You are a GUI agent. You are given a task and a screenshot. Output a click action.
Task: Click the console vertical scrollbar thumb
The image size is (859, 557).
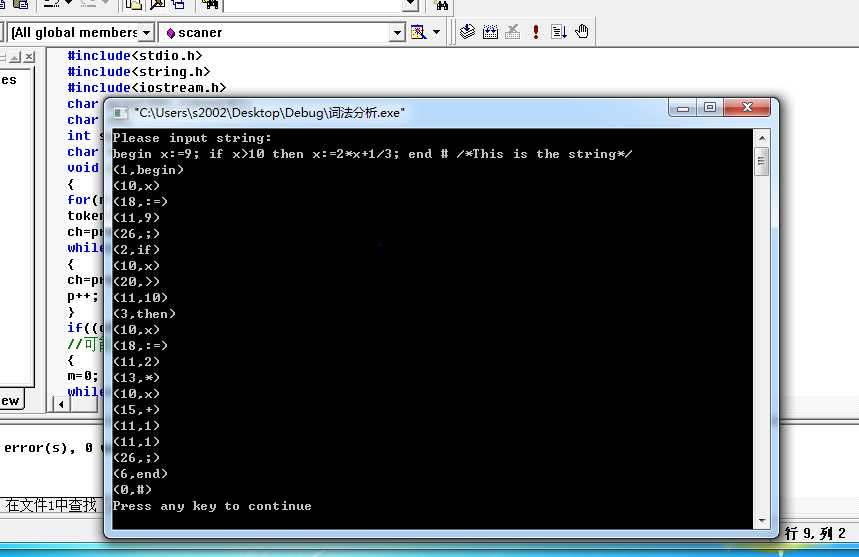click(x=761, y=161)
